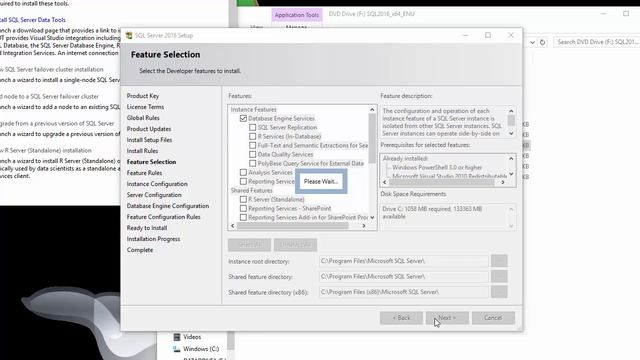This screenshot has width=640, height=360.
Task: Browse for the instance root directory
Action: (x=499, y=261)
